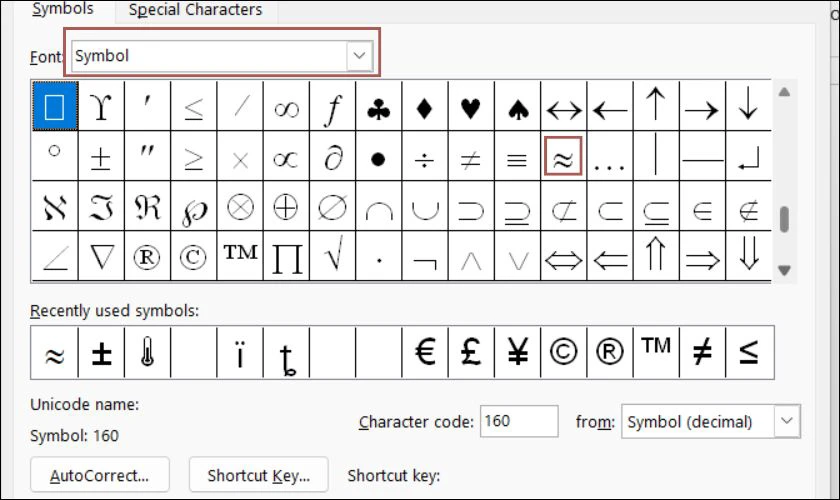Pick the circled times symbol
Image resolution: width=840 pixels, height=500 pixels.
[x=240, y=206]
